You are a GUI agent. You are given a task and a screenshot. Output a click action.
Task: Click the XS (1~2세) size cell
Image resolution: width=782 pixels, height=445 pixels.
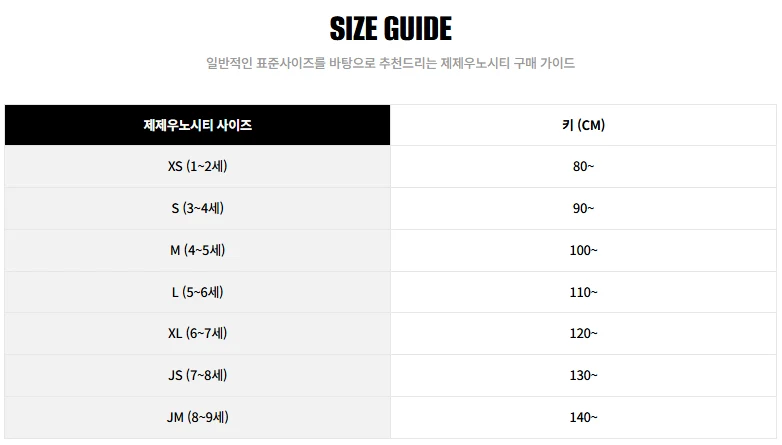197,166
